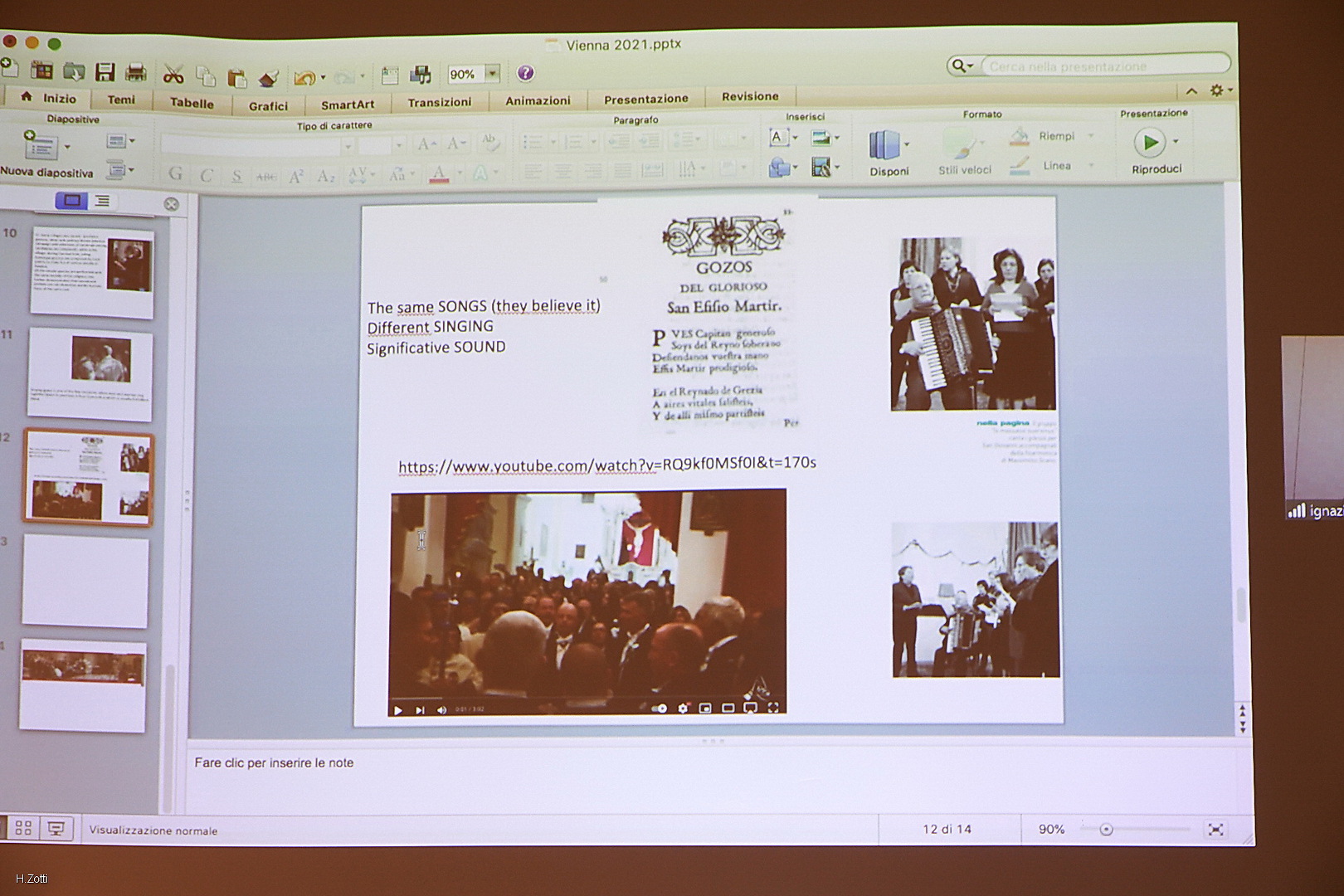Switch to slide sorter view in status bar
This screenshot has height=896, width=1344.
[23, 828]
